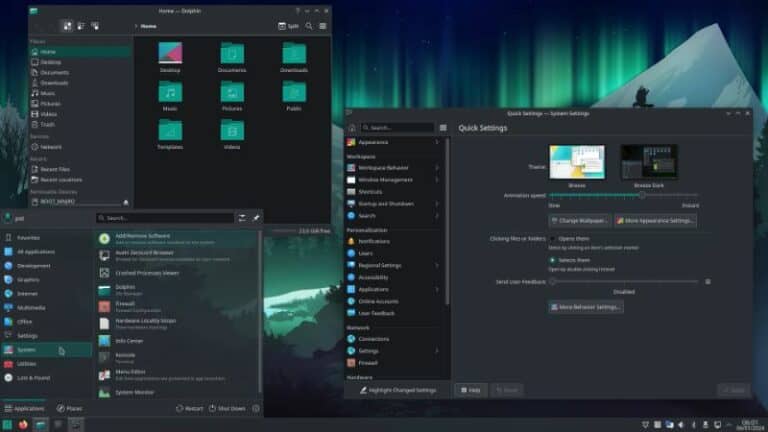This screenshot has height=432, width=768.
Task: Open the Videos folder icon in file view
Action: (232, 130)
